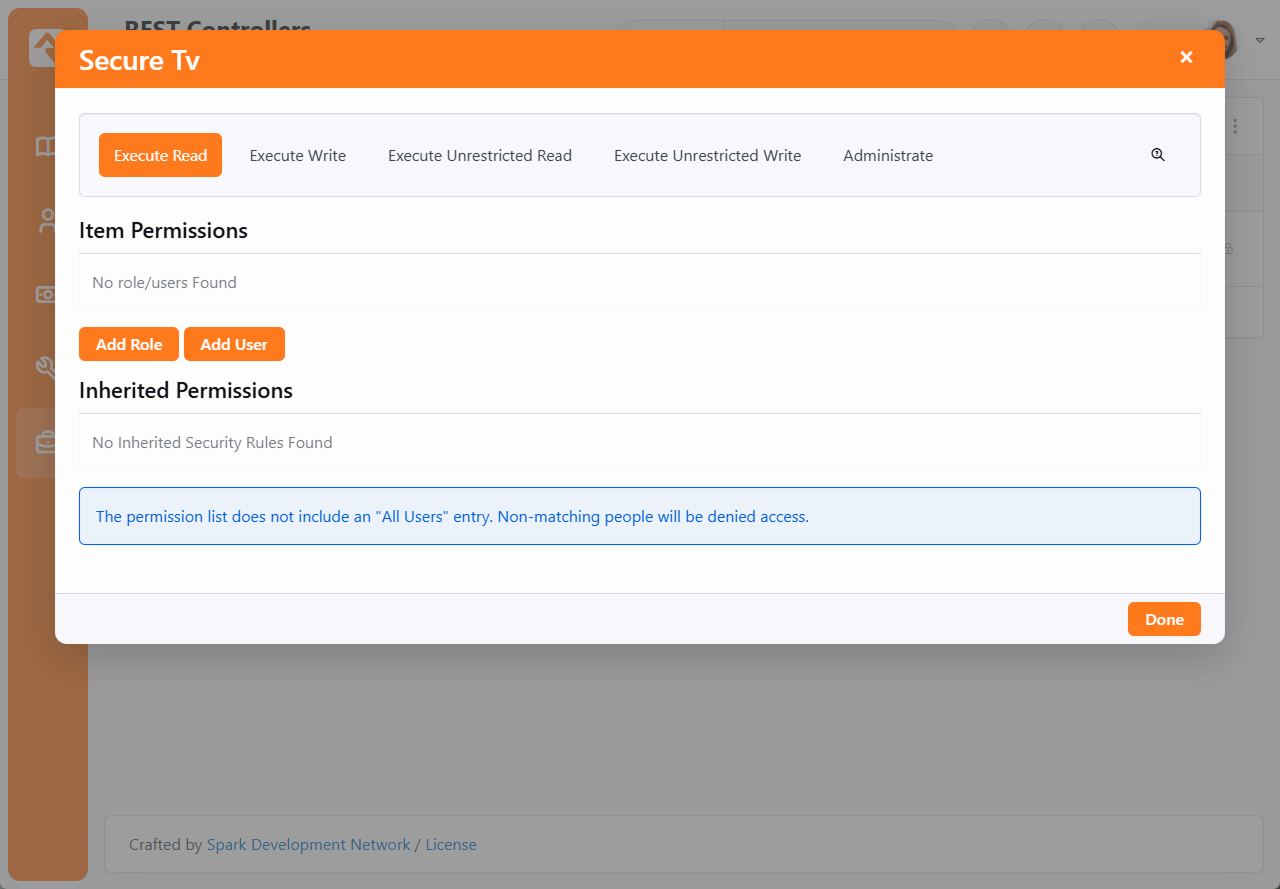Open the Execute Unrestricted Read tab
1280x889 pixels.
[480, 155]
